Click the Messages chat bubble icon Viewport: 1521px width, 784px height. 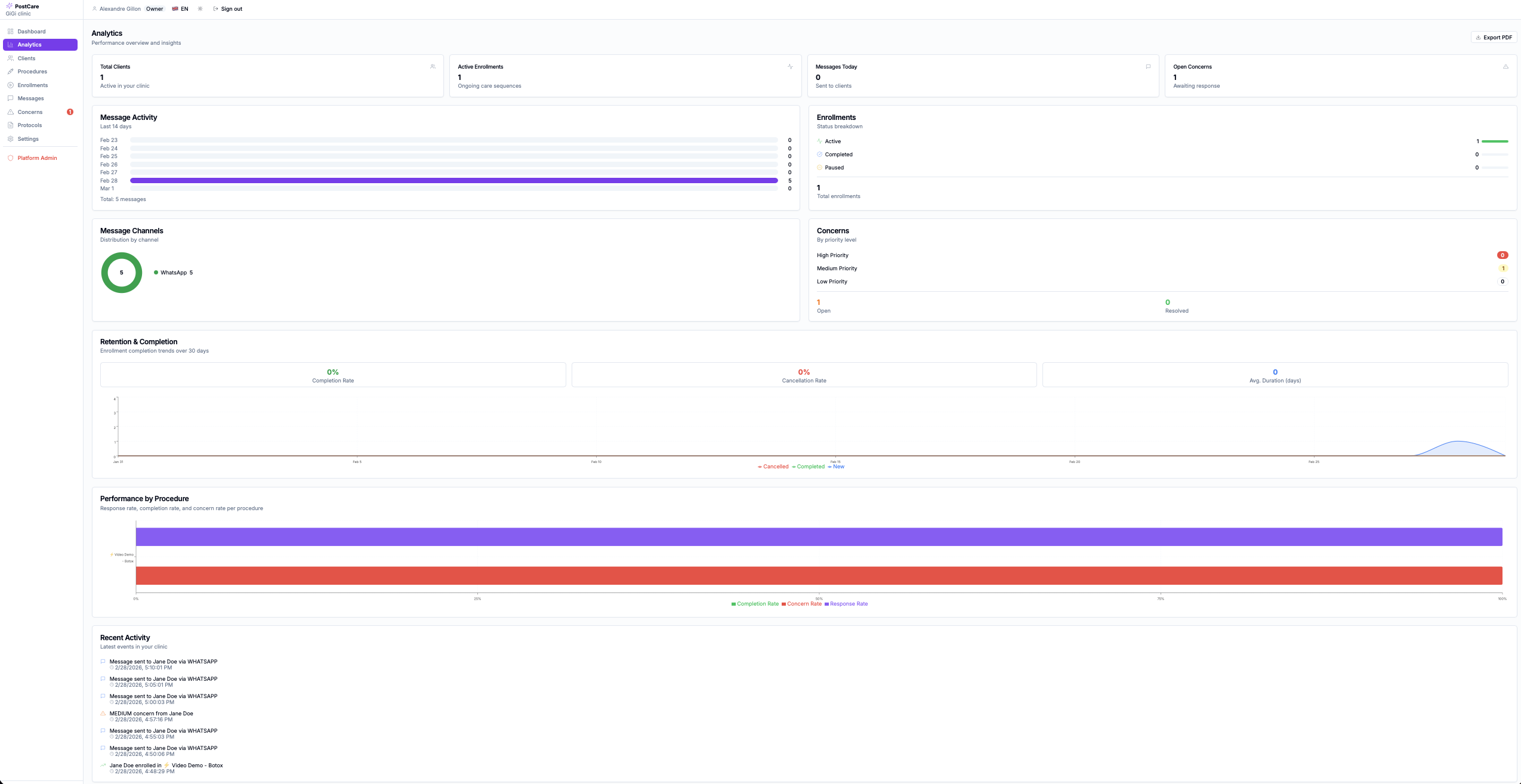(x=11, y=98)
